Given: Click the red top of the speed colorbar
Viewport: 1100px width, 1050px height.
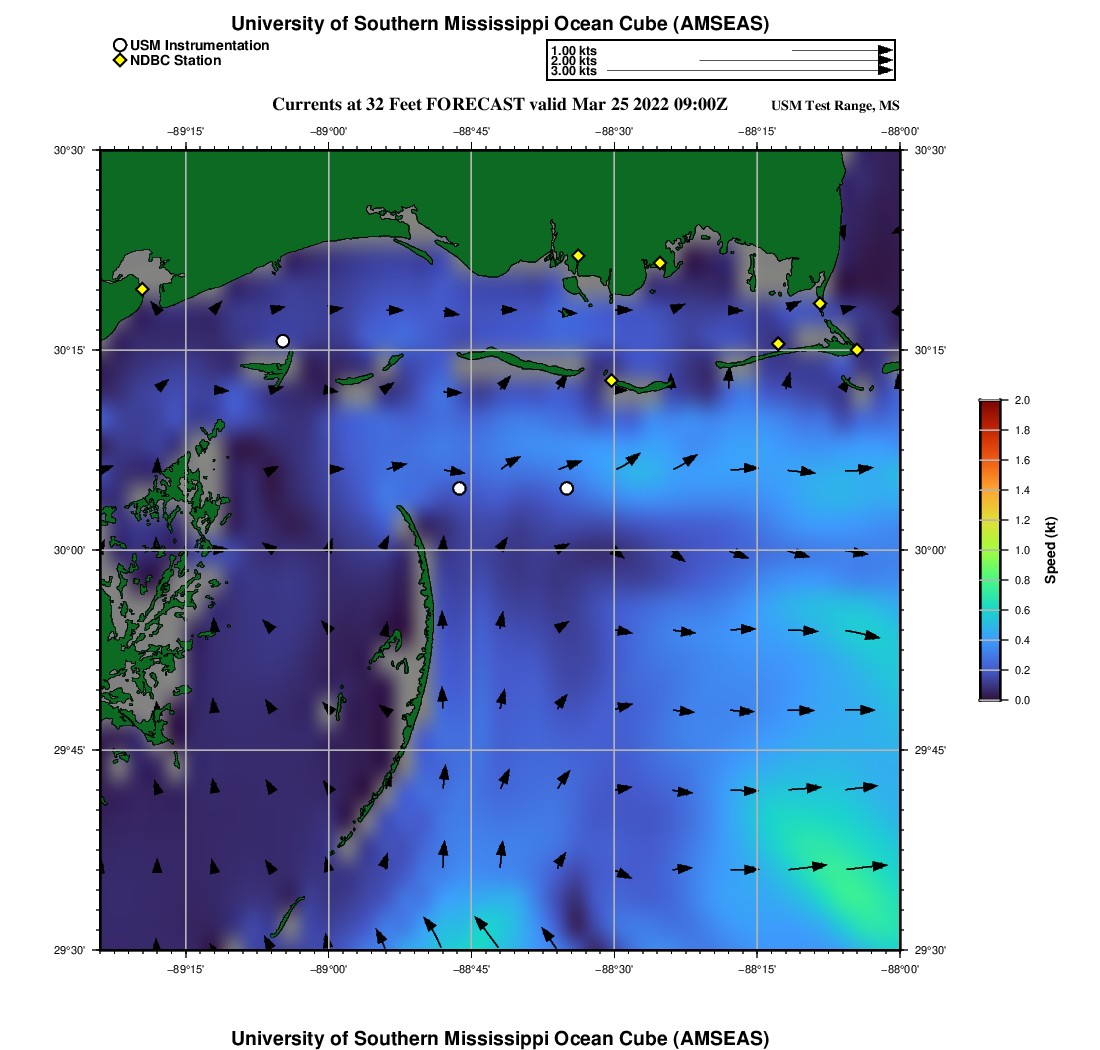Looking at the screenshot, I should click(x=989, y=405).
